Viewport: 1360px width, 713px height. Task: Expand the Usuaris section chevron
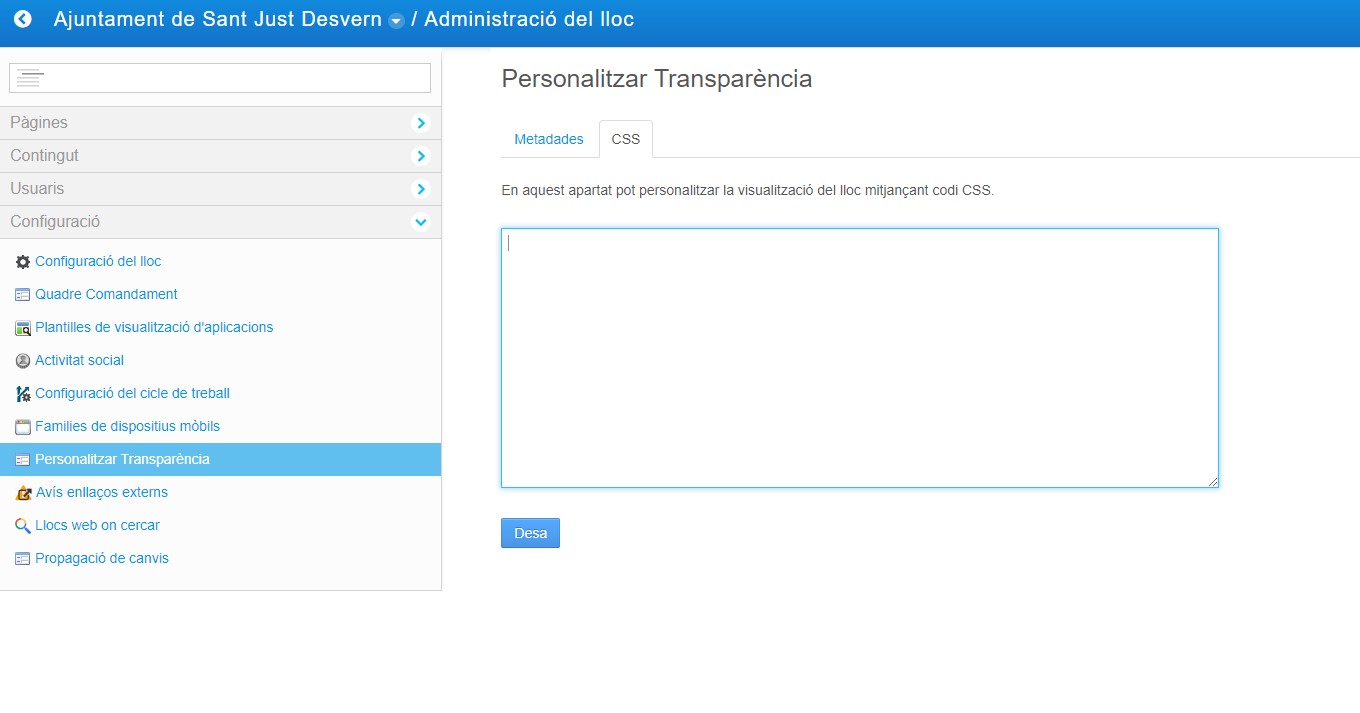(421, 189)
